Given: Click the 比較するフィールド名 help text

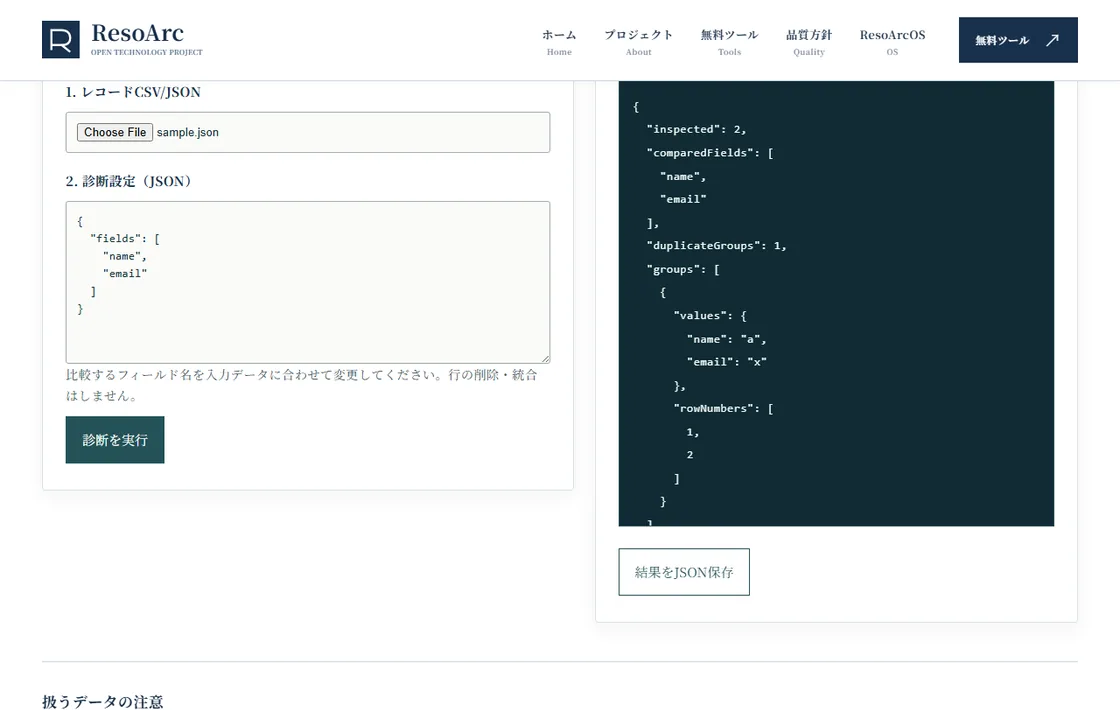Looking at the screenshot, I should (301, 385).
